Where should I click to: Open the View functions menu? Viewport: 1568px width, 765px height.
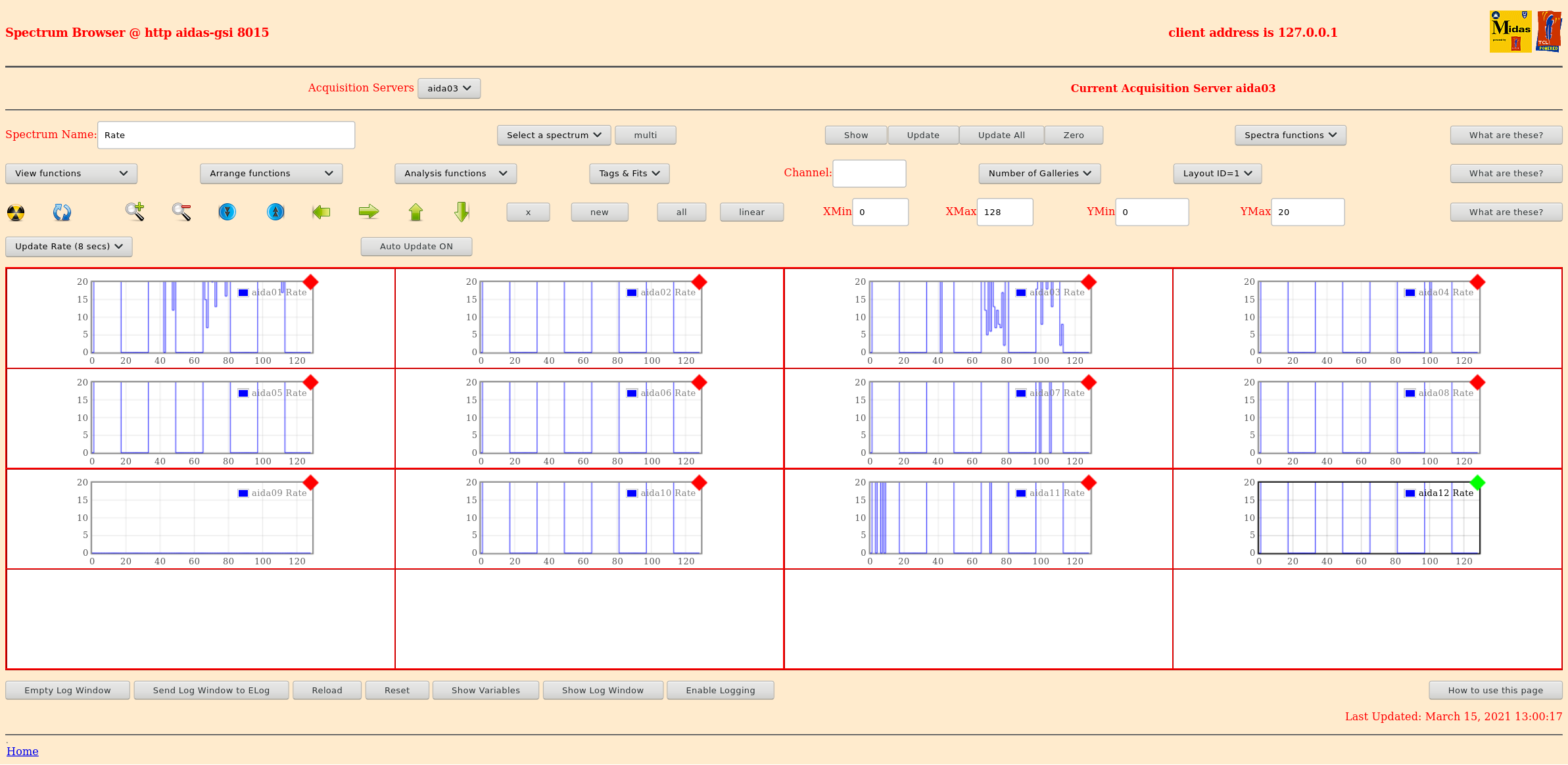71,174
